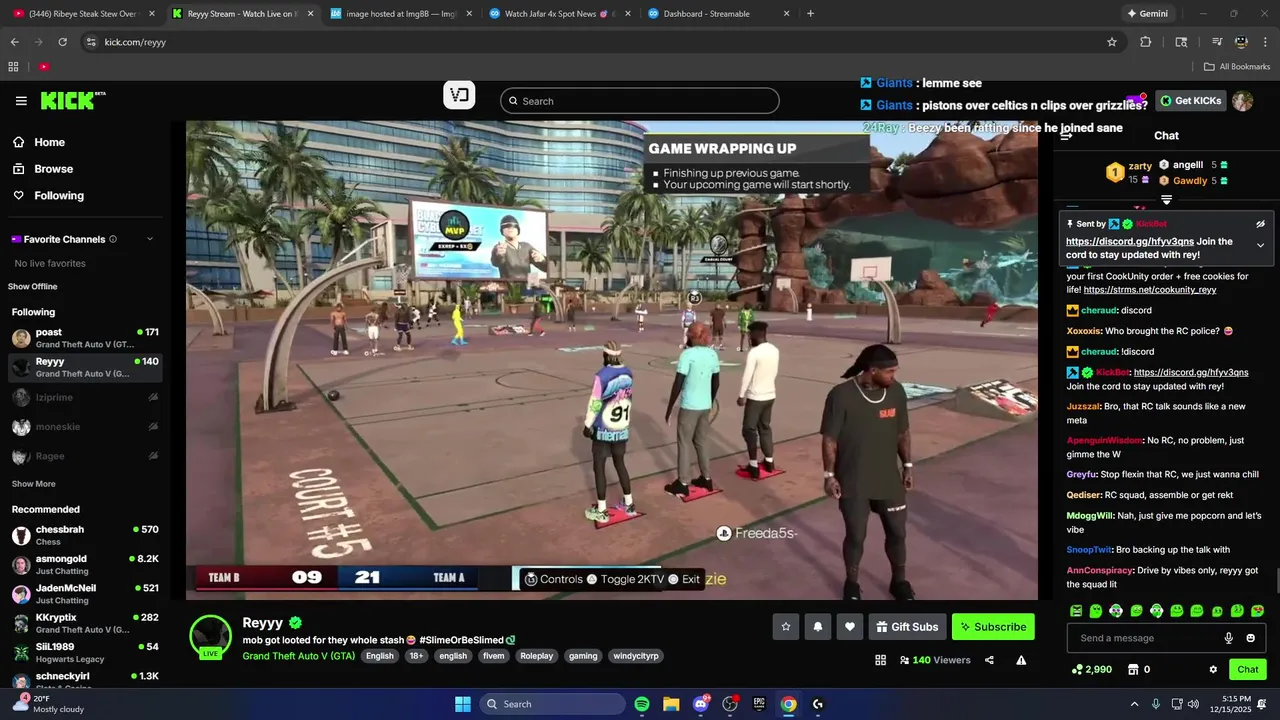Open poast channel in Following list
The height and width of the screenshot is (720, 1280).
click(85, 338)
